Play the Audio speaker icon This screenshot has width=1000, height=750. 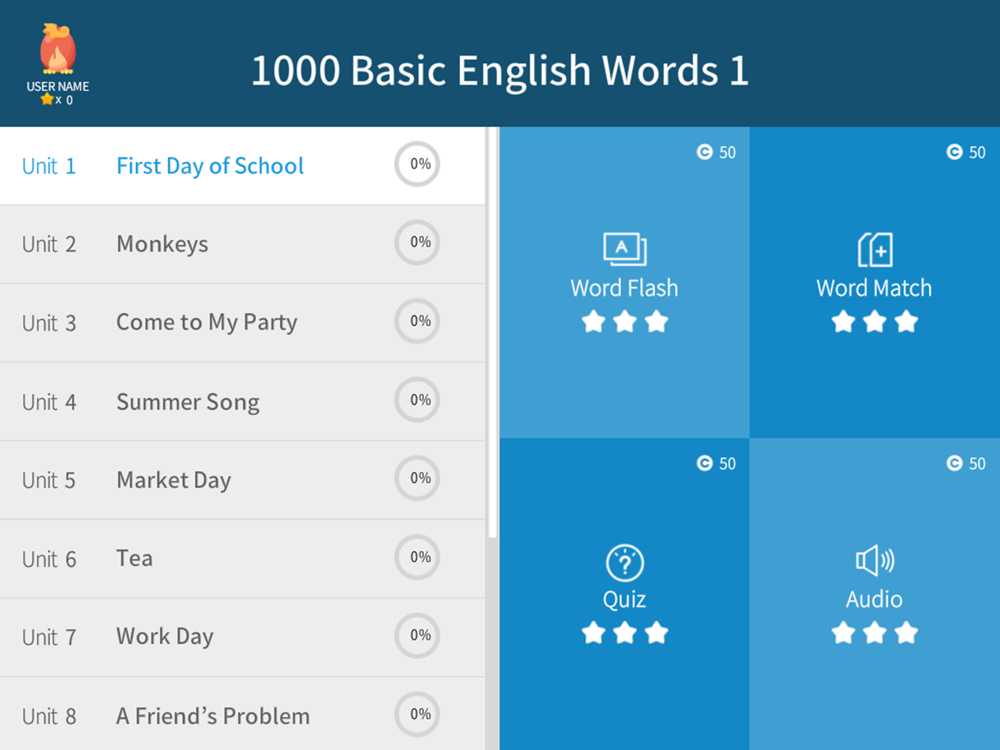point(875,561)
